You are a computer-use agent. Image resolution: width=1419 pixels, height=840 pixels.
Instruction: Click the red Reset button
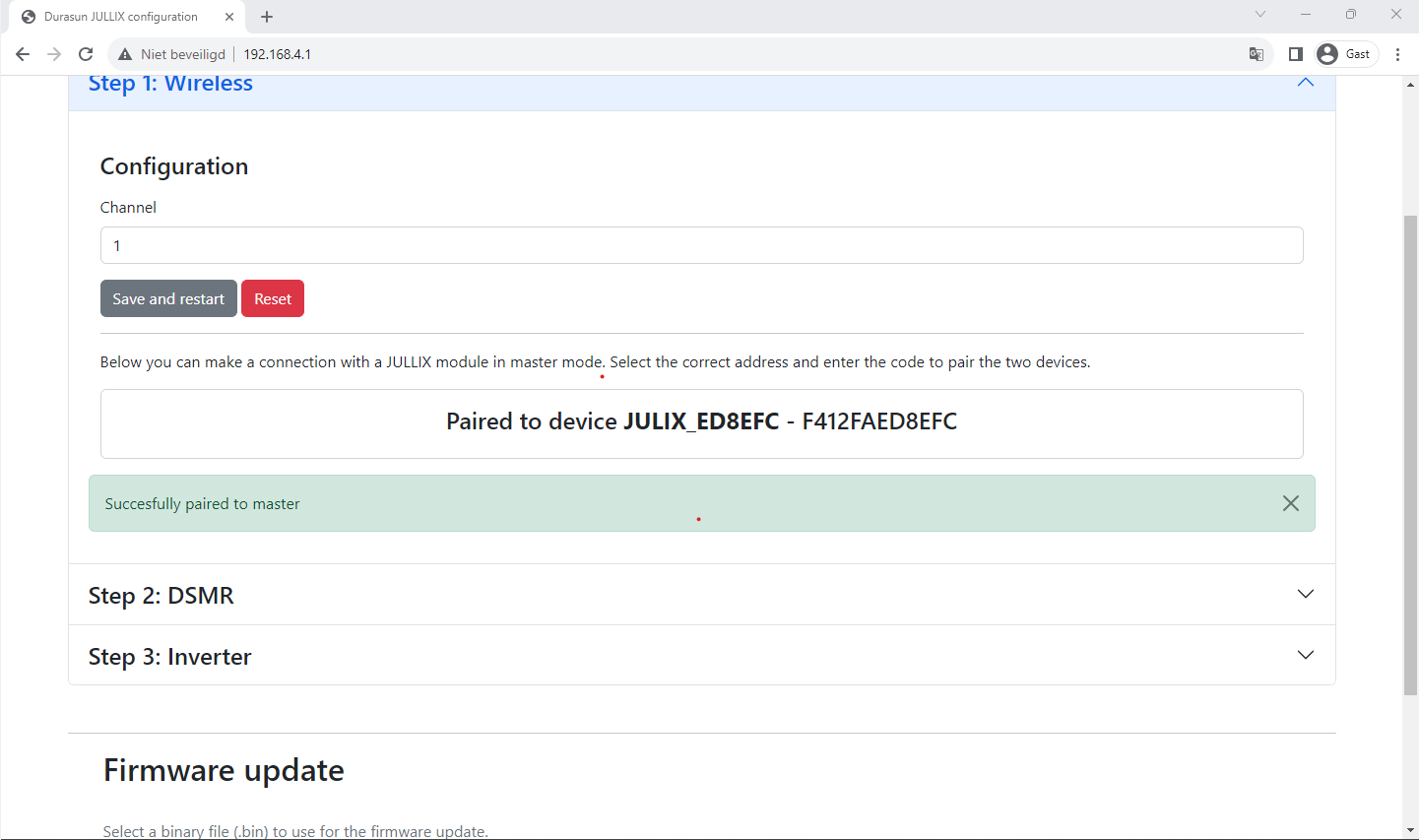point(273,298)
